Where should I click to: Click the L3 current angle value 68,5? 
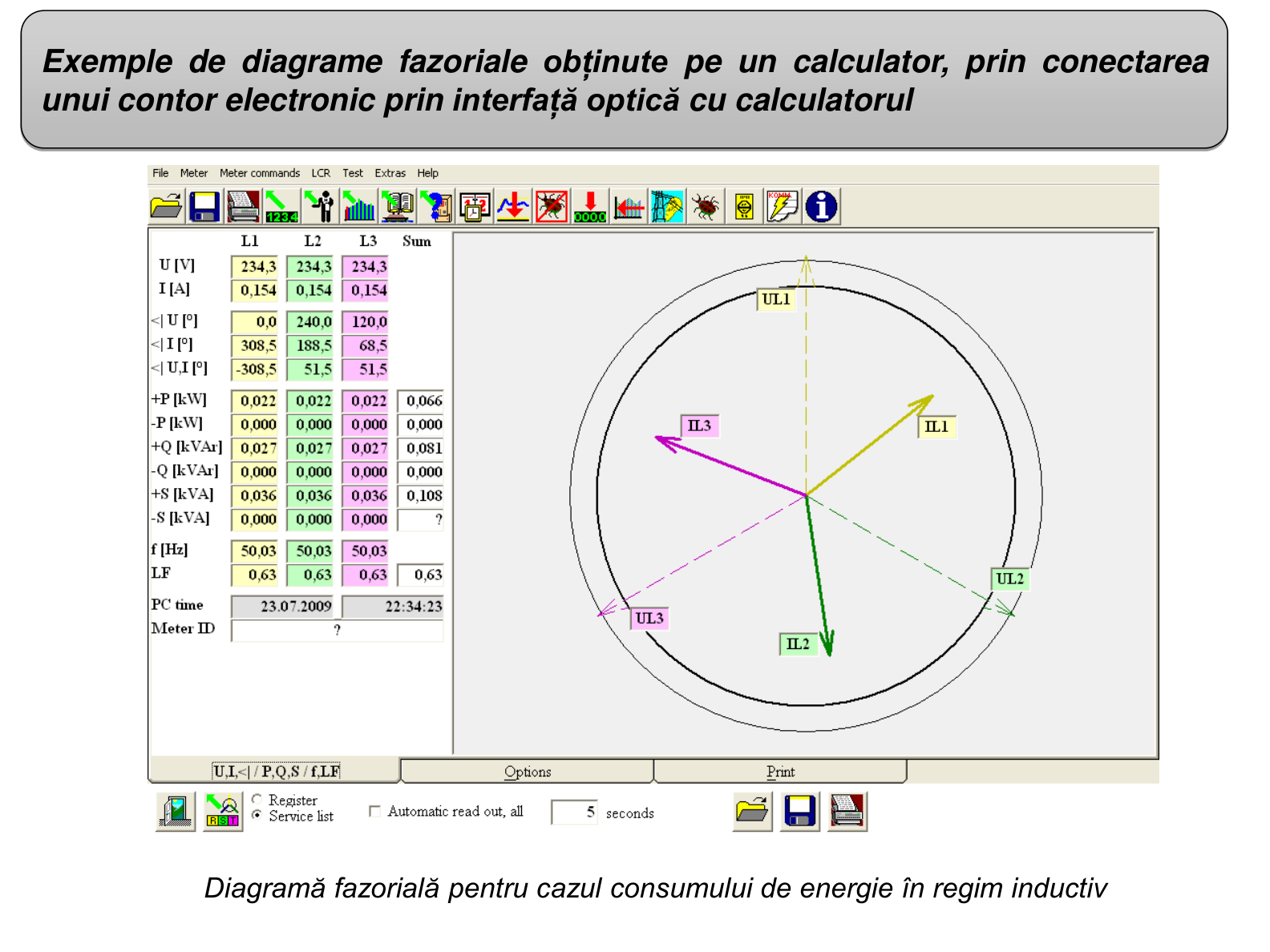coord(365,346)
